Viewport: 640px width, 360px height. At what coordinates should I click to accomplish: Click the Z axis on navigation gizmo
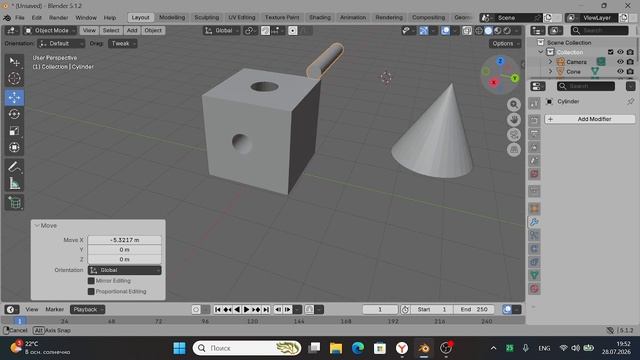tap(500, 61)
